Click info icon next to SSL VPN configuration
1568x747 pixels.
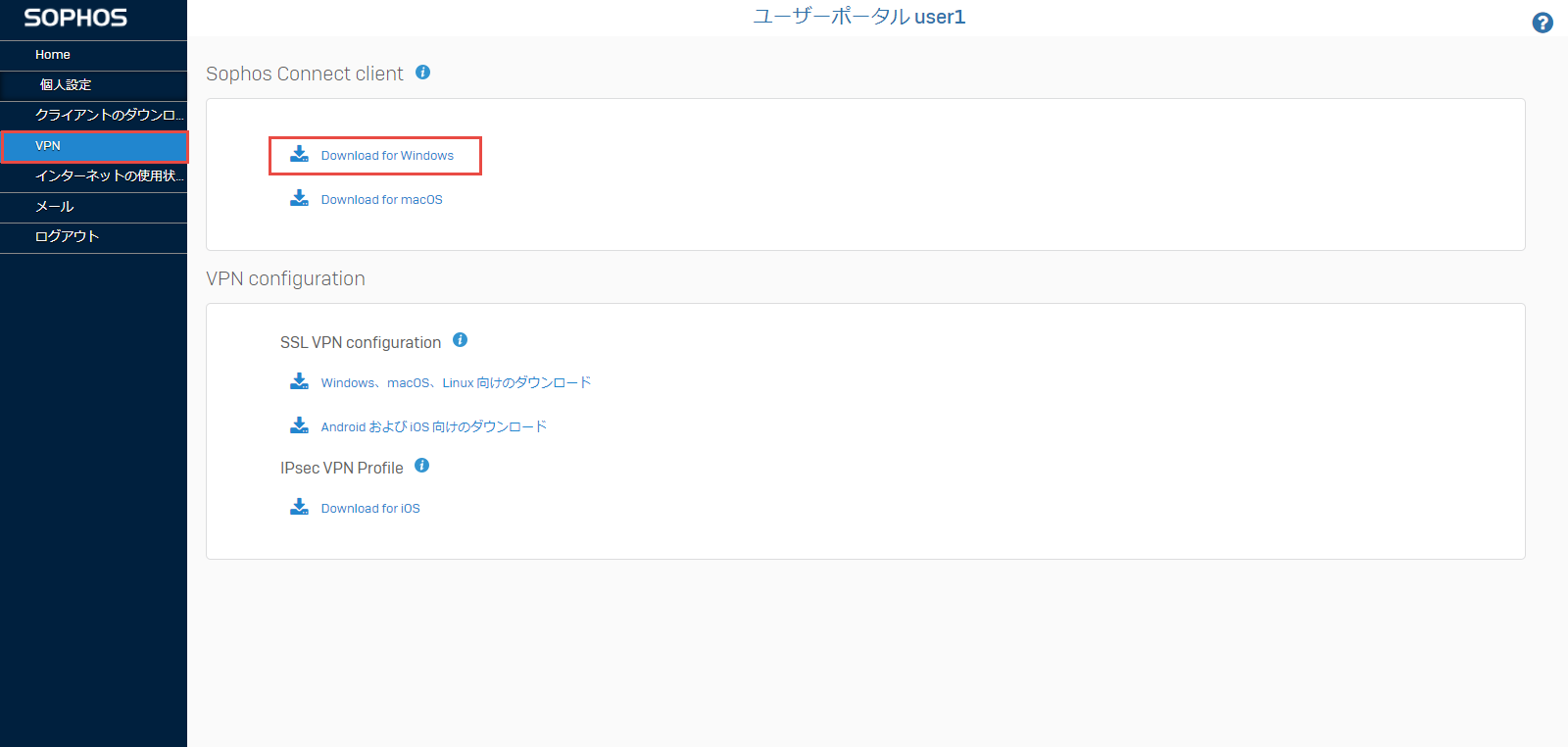coord(460,340)
